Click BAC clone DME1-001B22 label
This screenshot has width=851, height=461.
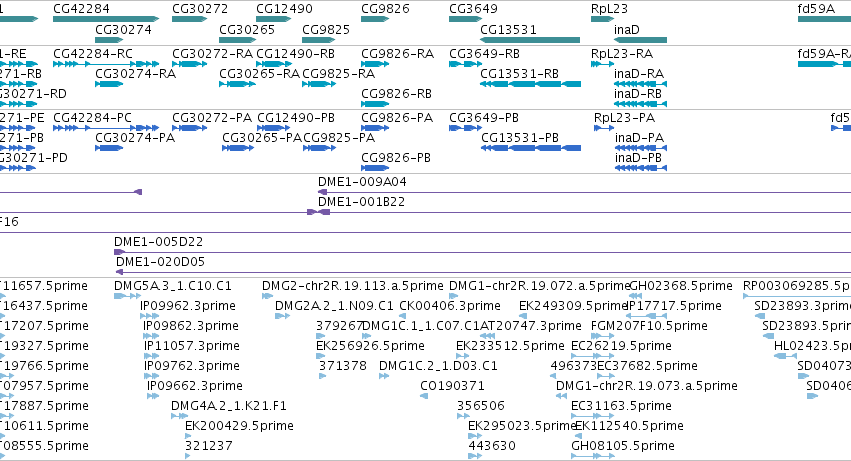[361, 202]
